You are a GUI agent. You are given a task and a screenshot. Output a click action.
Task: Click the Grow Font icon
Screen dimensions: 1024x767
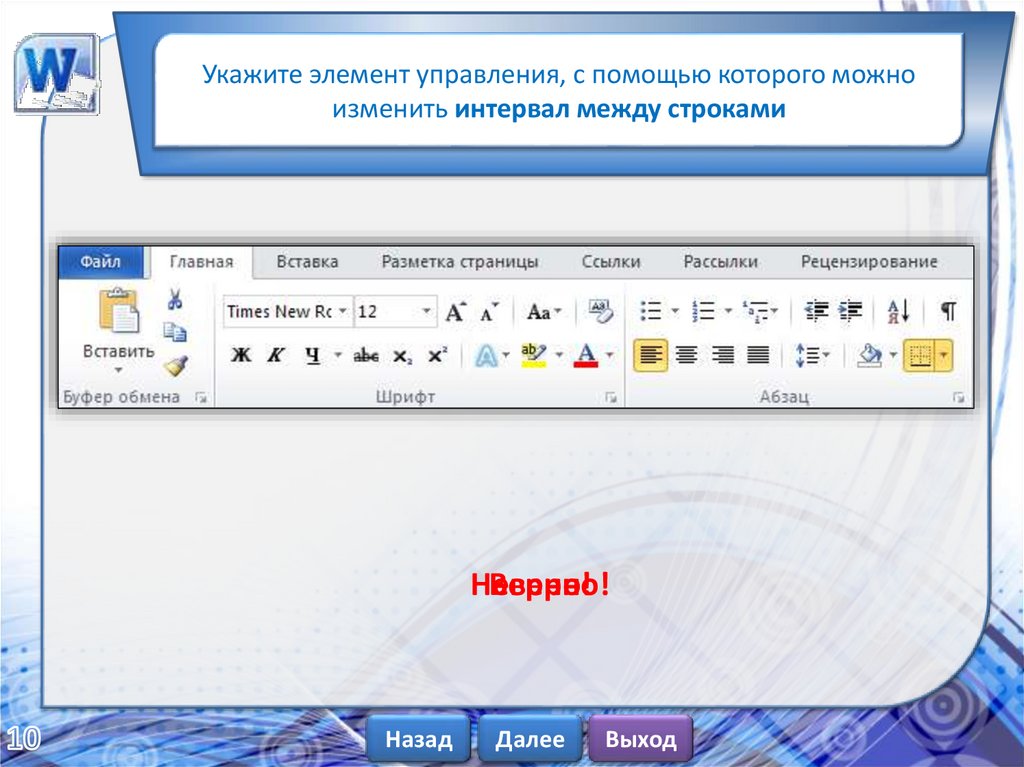(x=456, y=312)
